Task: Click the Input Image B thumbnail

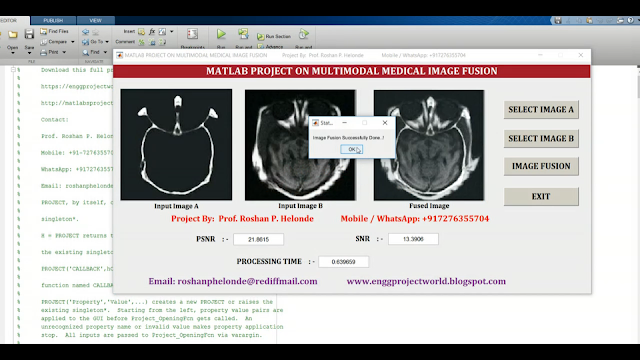Action: [x=300, y=145]
